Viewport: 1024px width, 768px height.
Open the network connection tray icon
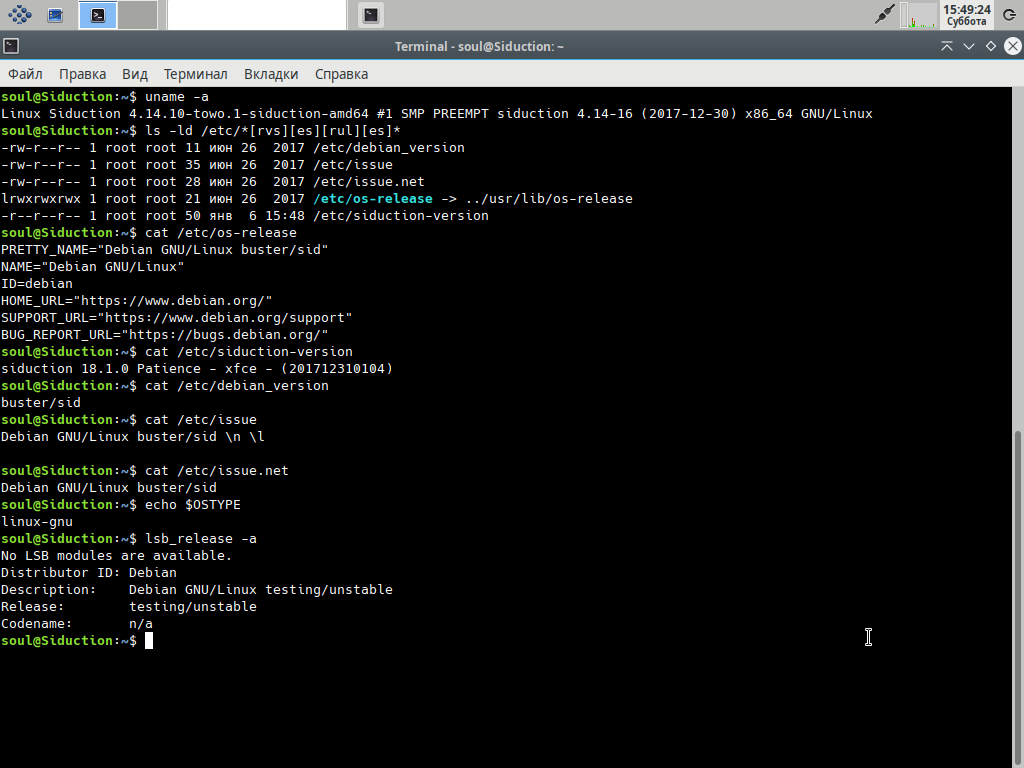884,14
